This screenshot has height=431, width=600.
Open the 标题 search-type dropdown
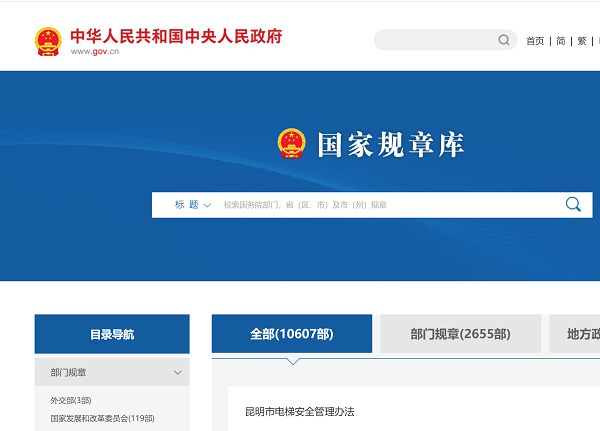[x=192, y=205]
